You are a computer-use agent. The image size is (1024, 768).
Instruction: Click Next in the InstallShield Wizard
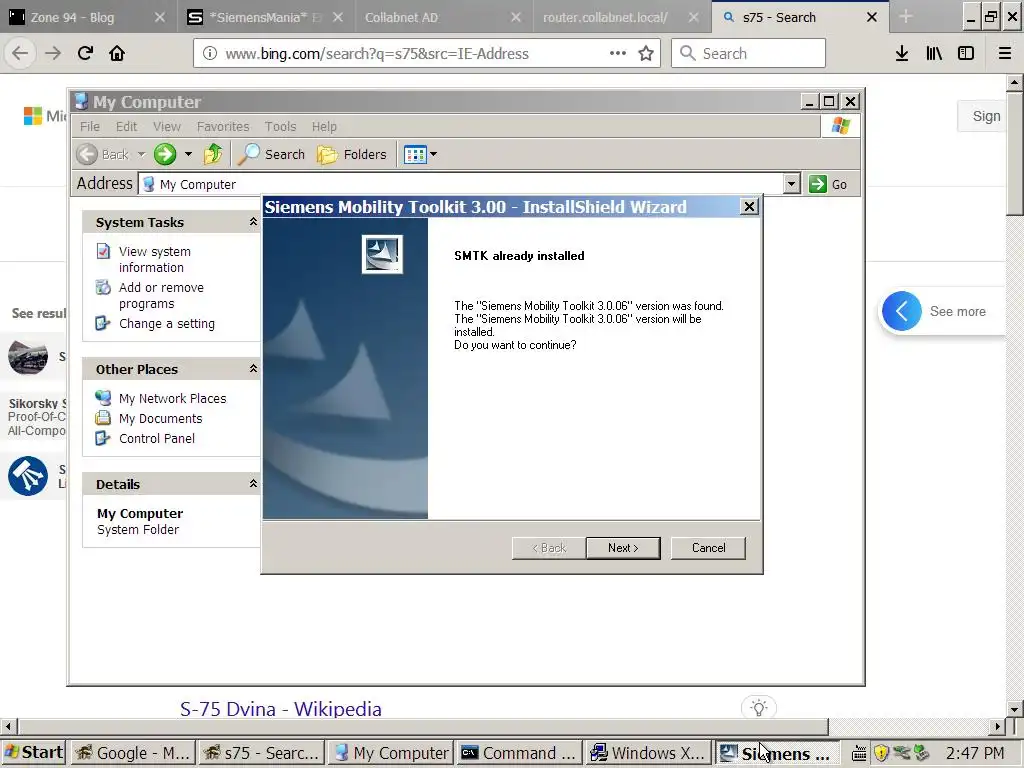click(623, 548)
